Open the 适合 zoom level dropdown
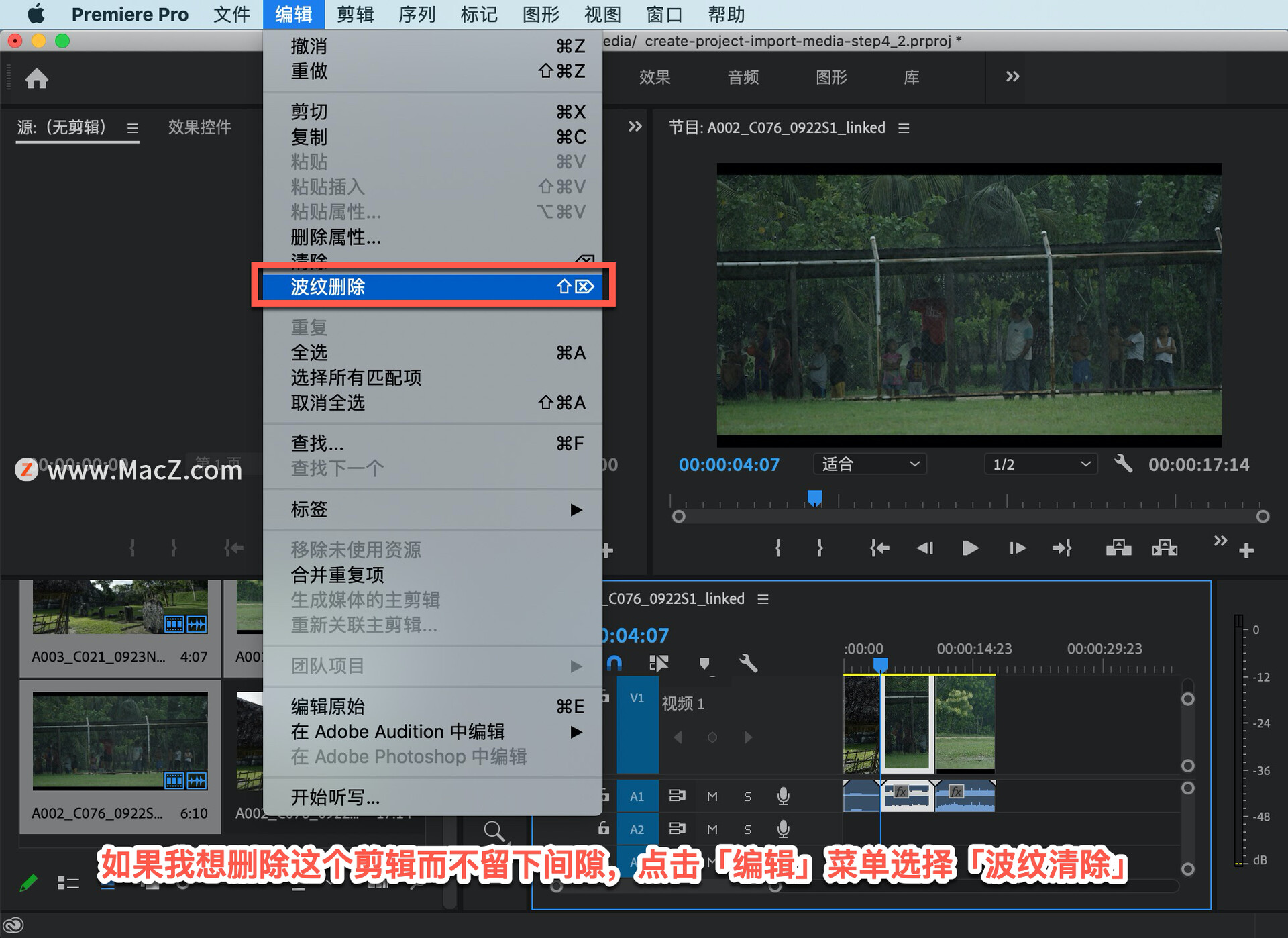The width and height of the screenshot is (1288, 938). (869, 464)
